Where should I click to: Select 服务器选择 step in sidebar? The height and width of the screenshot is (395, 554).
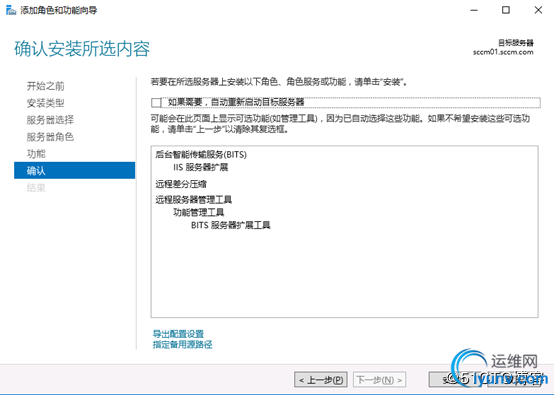[x=50, y=120]
